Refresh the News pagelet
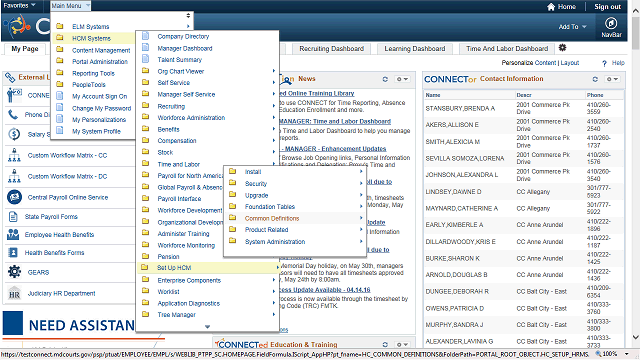Viewport: 640px width, 360px height. [385, 79]
